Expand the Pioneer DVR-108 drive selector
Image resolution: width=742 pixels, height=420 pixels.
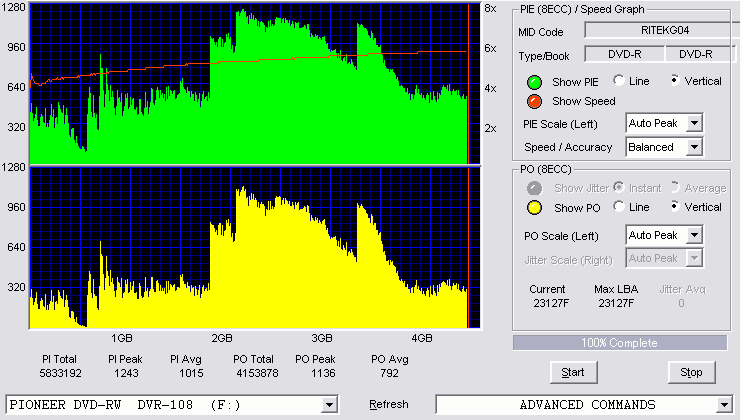(329, 405)
